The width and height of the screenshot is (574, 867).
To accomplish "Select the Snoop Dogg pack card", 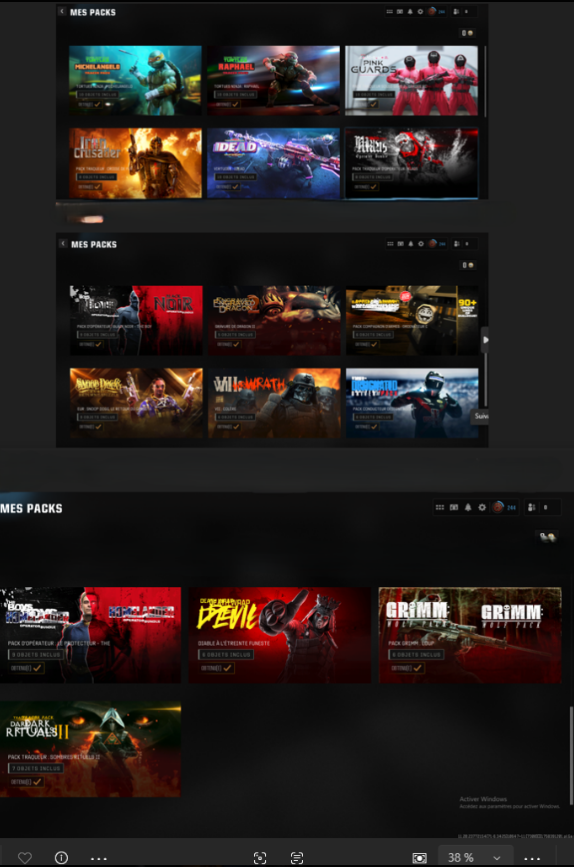I will pos(136,403).
